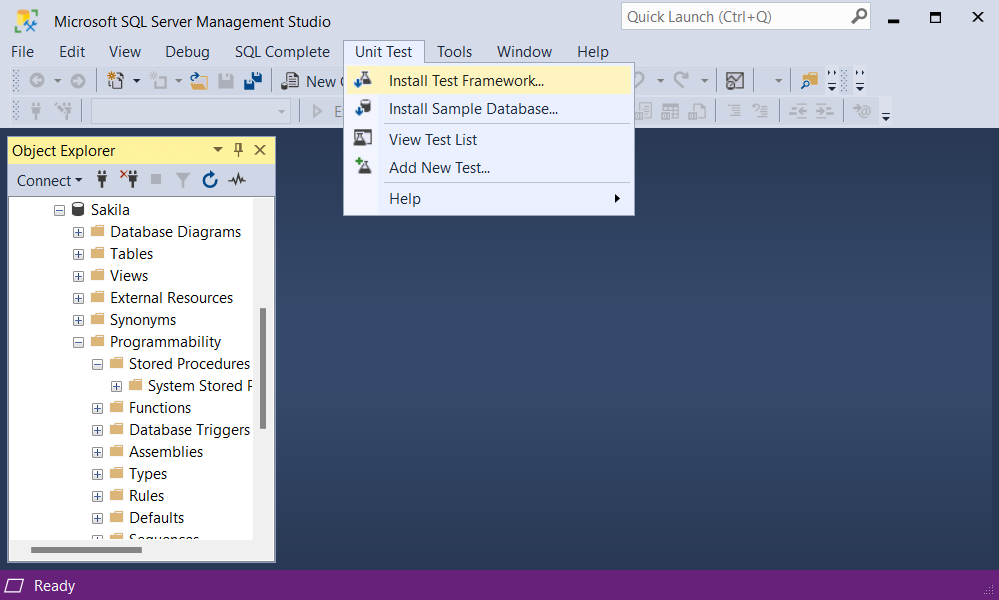Expand the Rules folder
This screenshot has height=600, width=999.
97,496
